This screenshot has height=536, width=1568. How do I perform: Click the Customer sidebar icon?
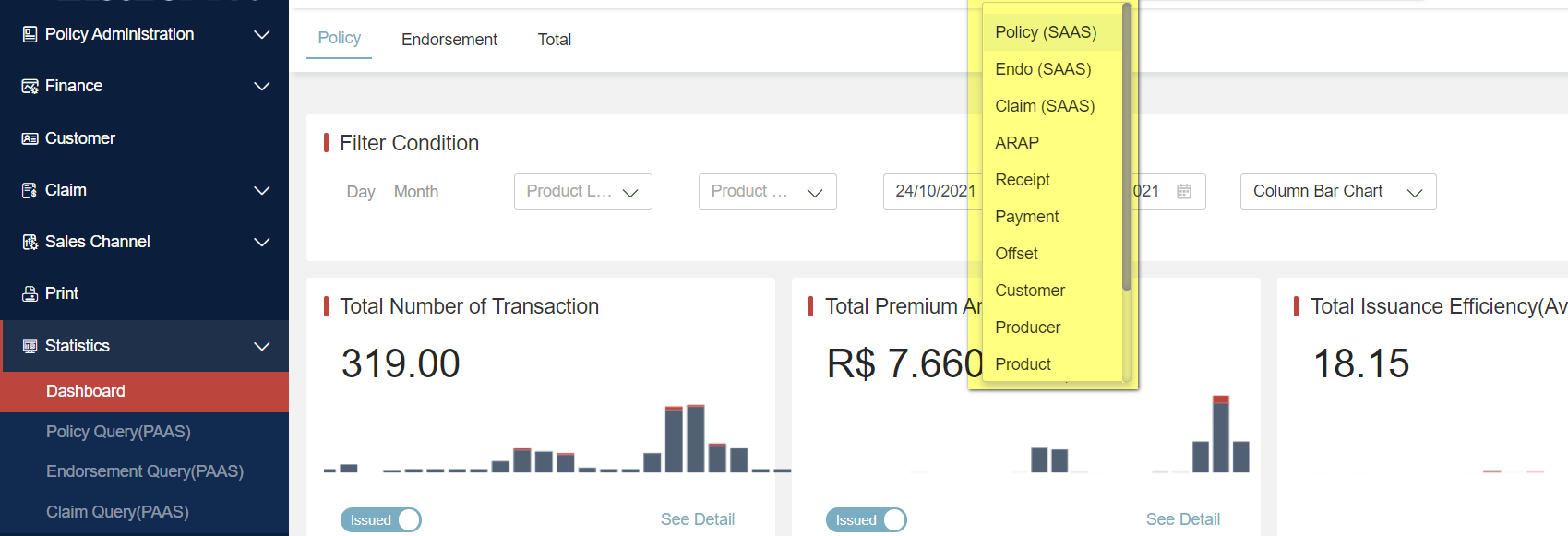tap(30, 138)
